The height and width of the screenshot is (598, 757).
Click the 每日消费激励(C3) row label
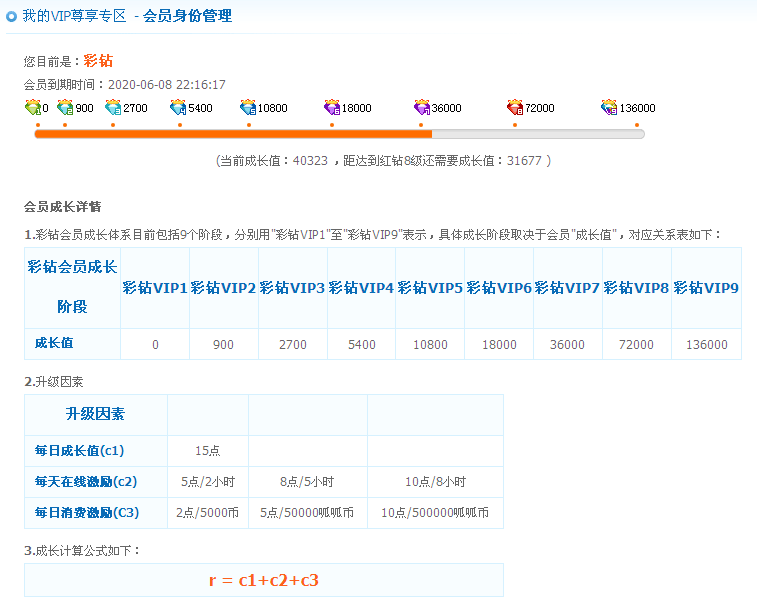[86, 513]
